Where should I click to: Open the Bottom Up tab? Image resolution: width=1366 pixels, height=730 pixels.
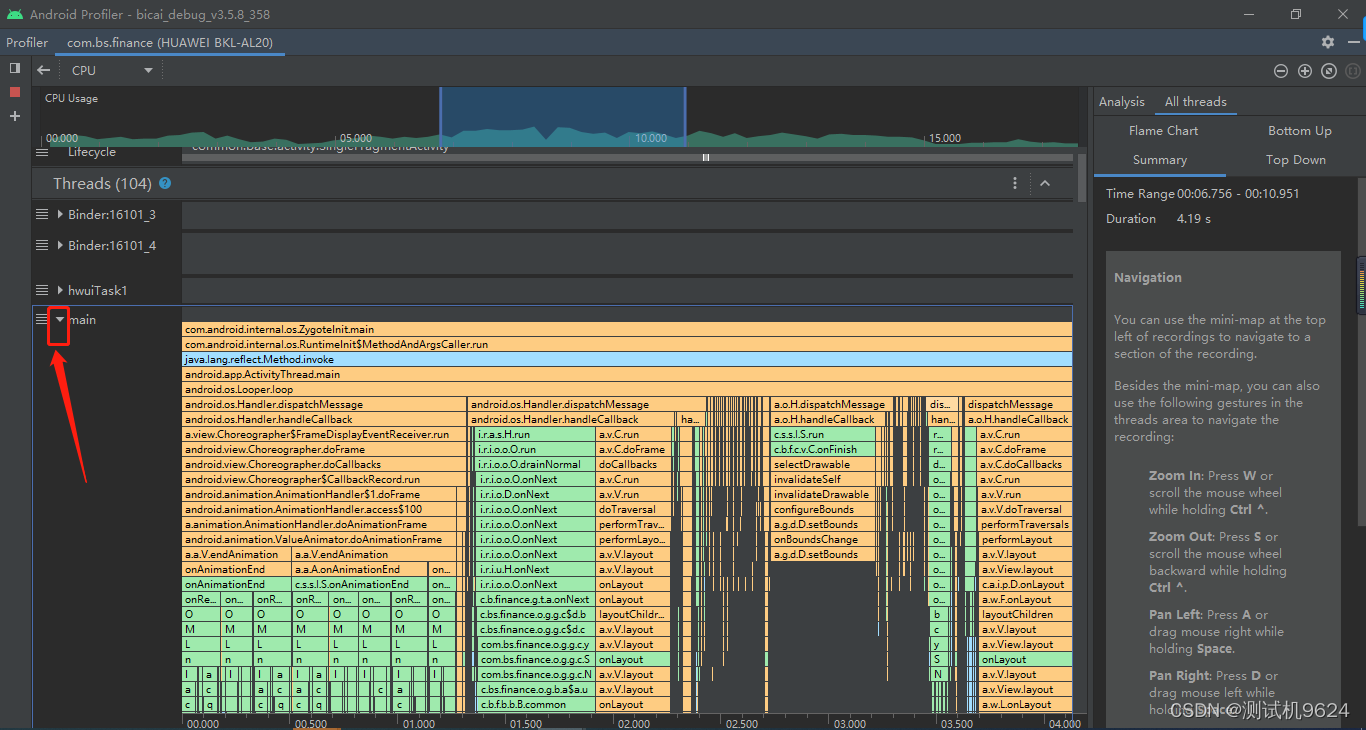coord(1299,130)
